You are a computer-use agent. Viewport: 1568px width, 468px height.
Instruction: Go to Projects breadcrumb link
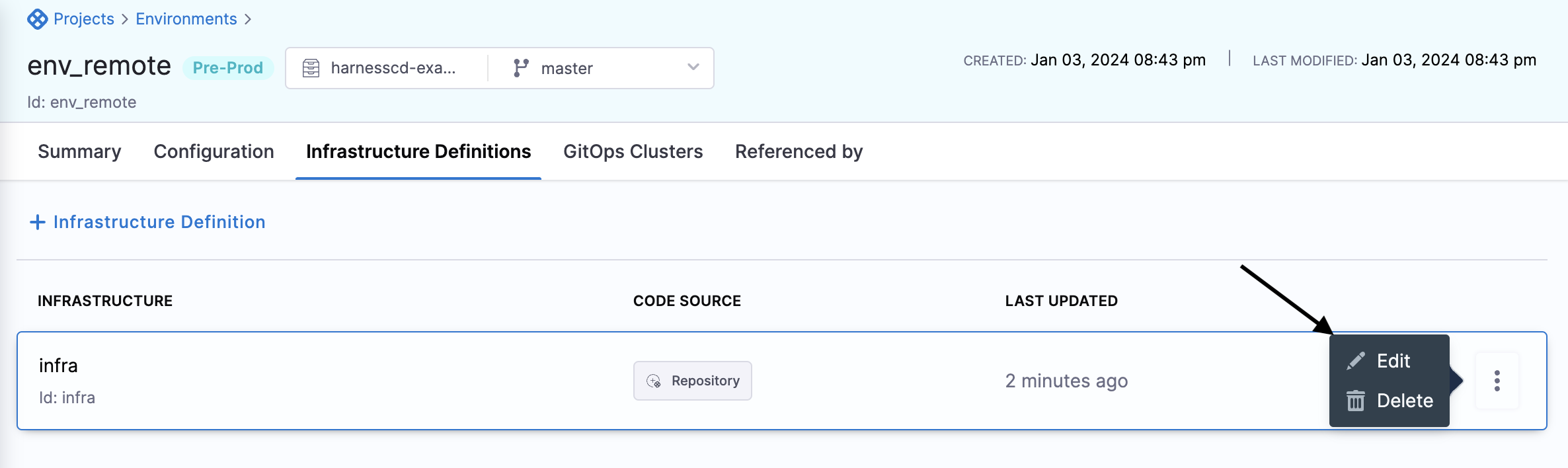[x=84, y=19]
